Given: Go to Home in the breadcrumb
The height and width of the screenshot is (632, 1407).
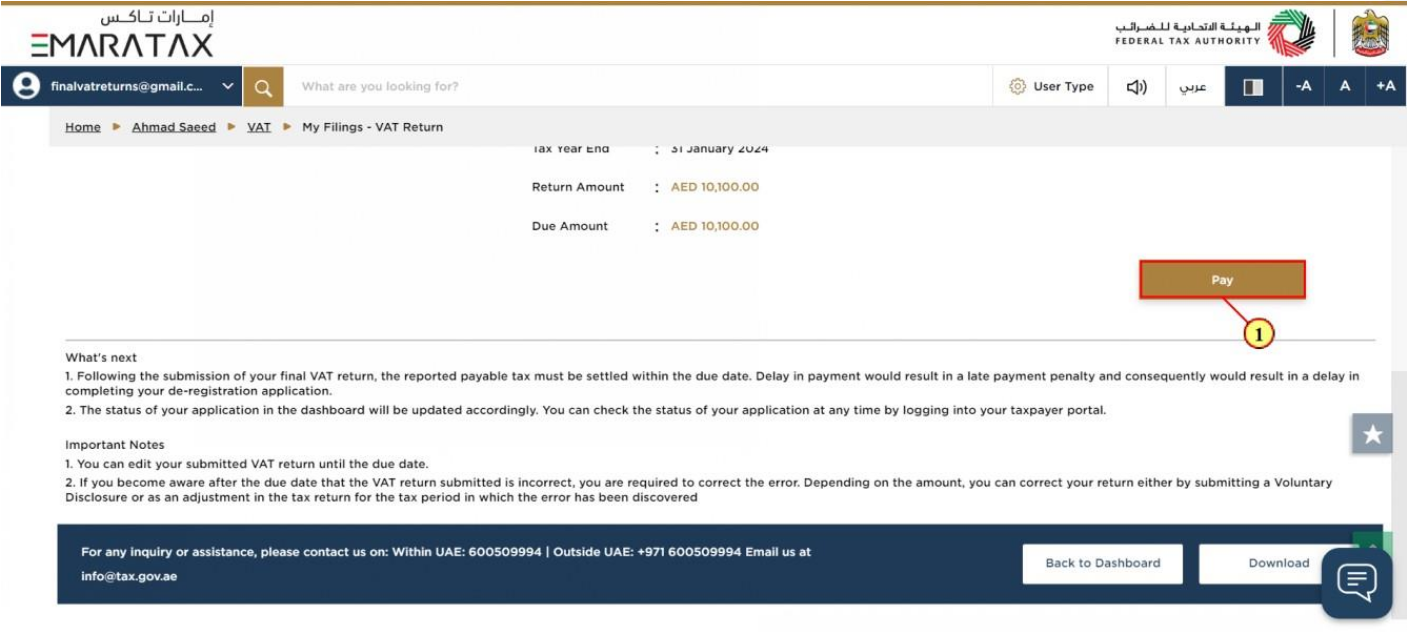Looking at the screenshot, I should tap(83, 127).
